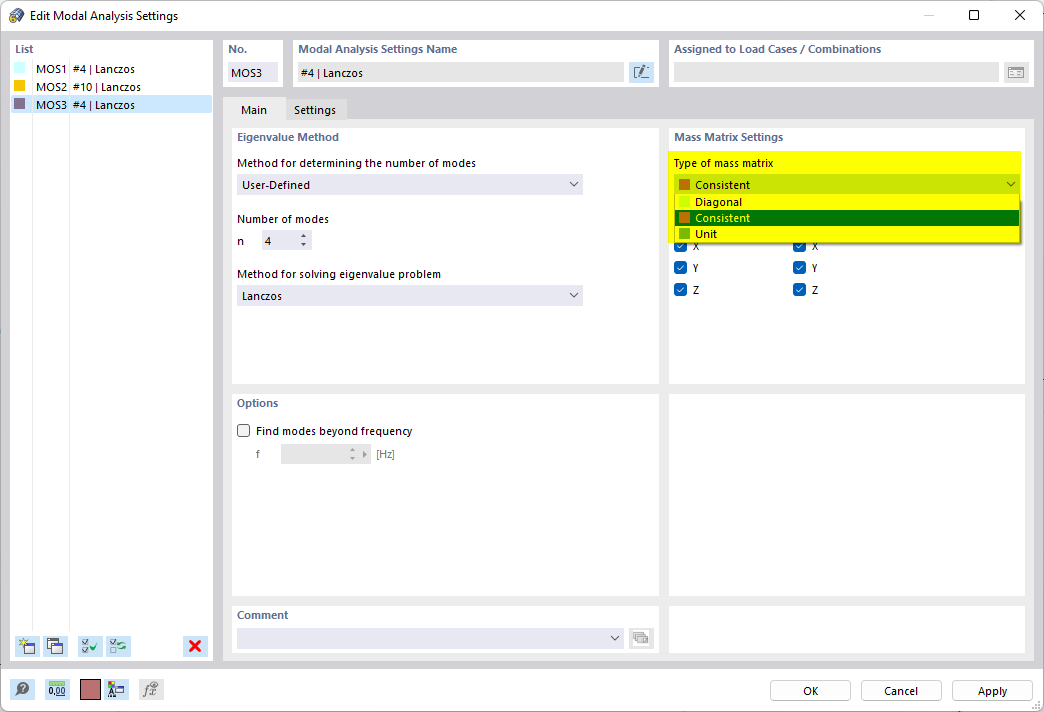Click the Modal Analysis Settings Name field
Screen dimensions: 1044x712
point(460,73)
